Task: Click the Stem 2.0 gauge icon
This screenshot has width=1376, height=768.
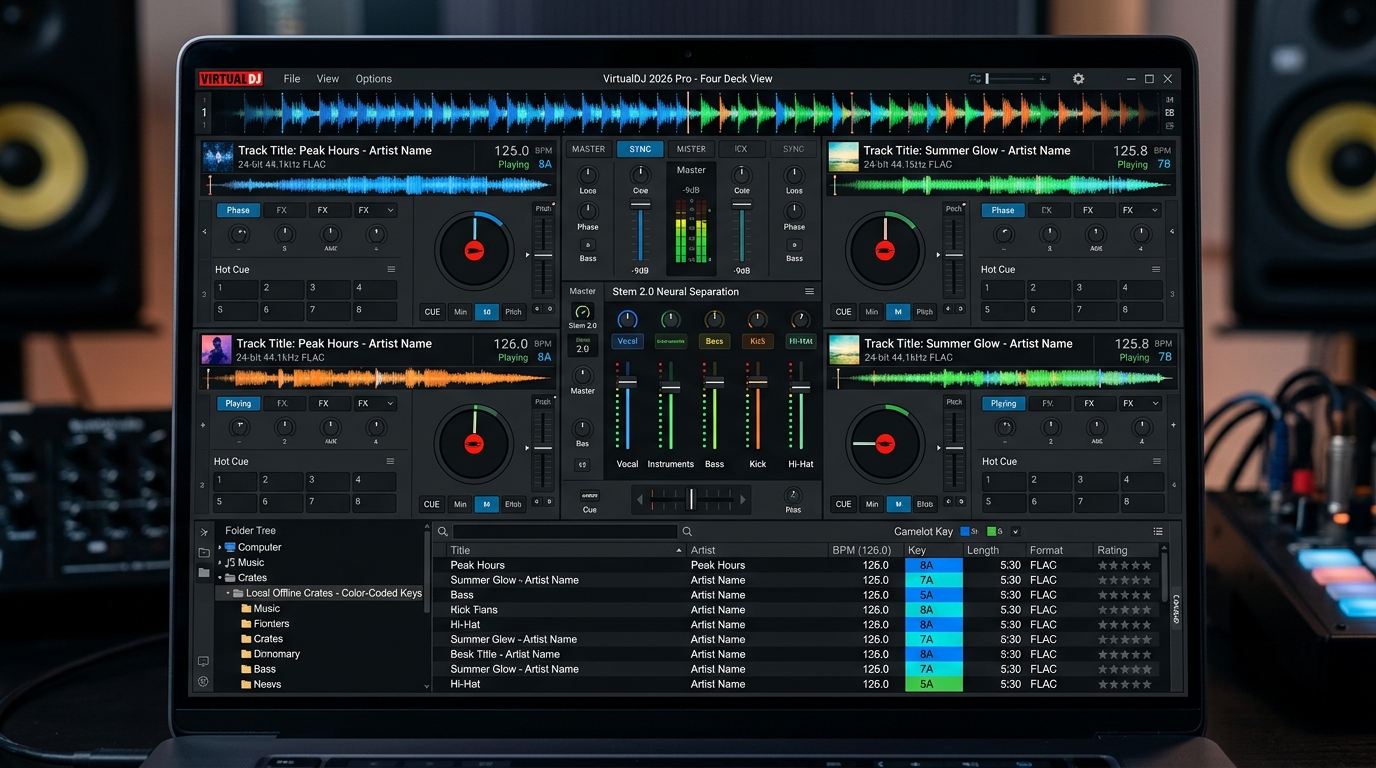Action: point(583,312)
